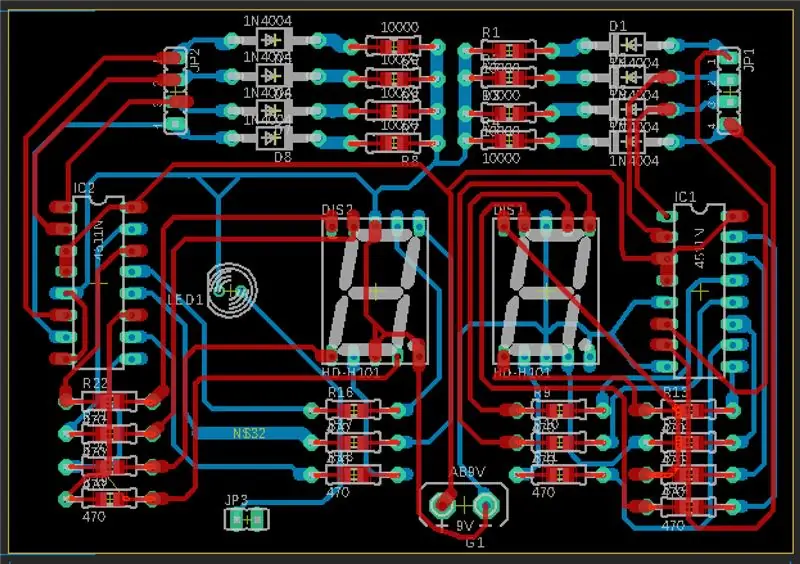Click the negative battery pad of G1
This screenshot has width=800, height=564.
pyautogui.click(x=486, y=504)
